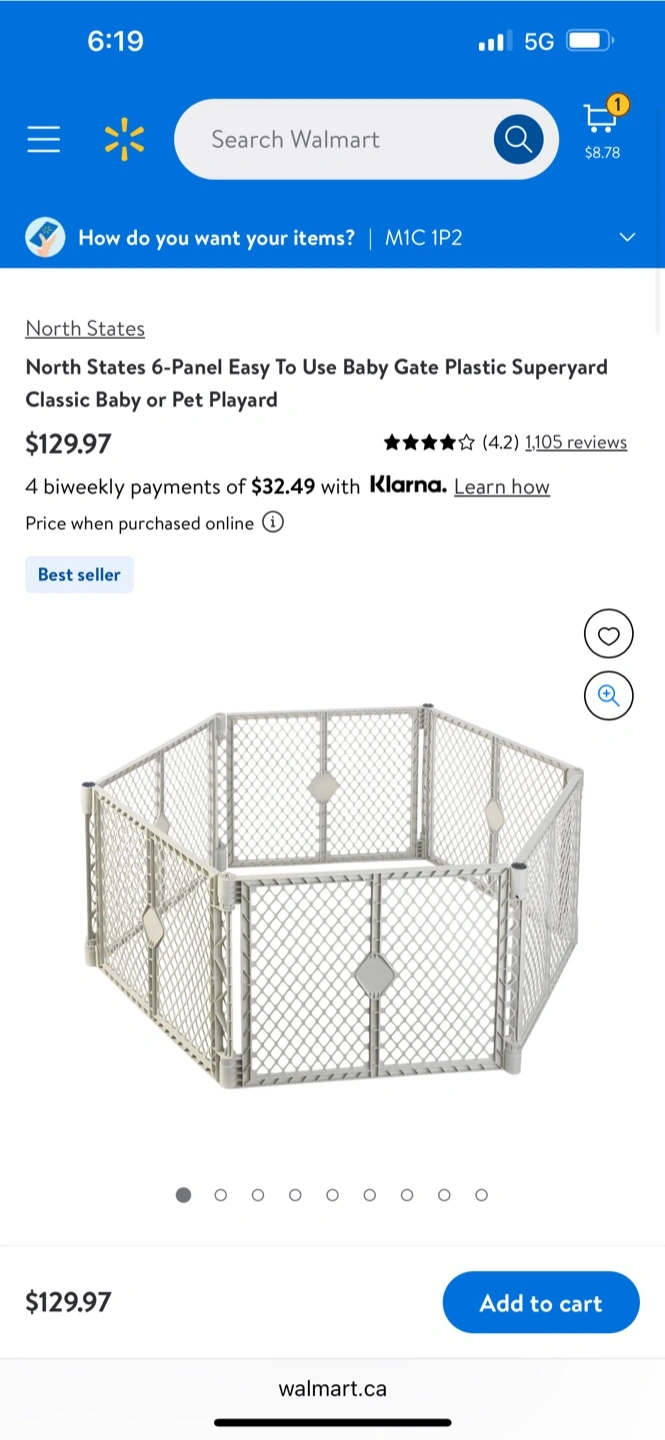Open the shopping cart showing $8.78
This screenshot has height=1440, width=665.
602,128
